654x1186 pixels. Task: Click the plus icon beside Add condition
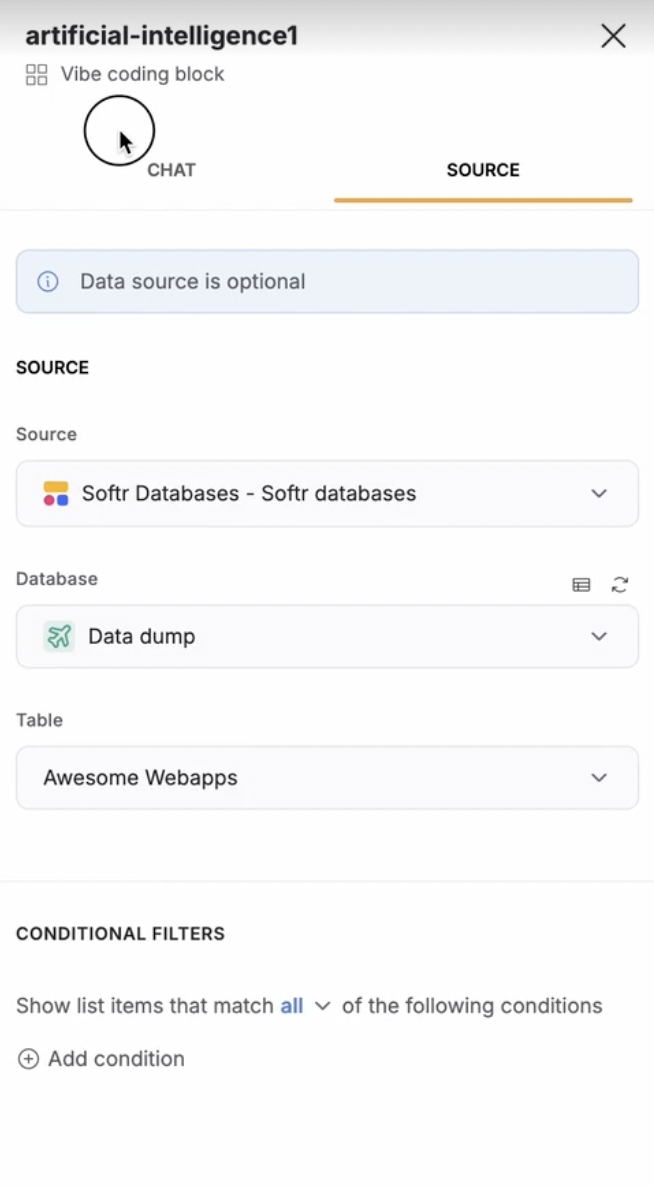pos(29,1059)
